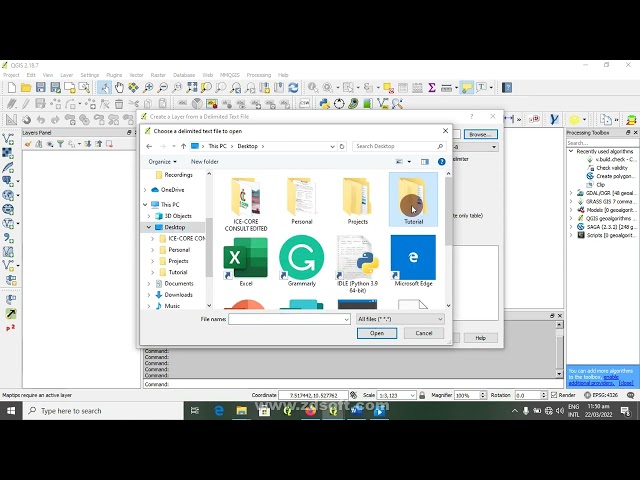Click the New Project icon in QGIS toolbar

[12, 87]
